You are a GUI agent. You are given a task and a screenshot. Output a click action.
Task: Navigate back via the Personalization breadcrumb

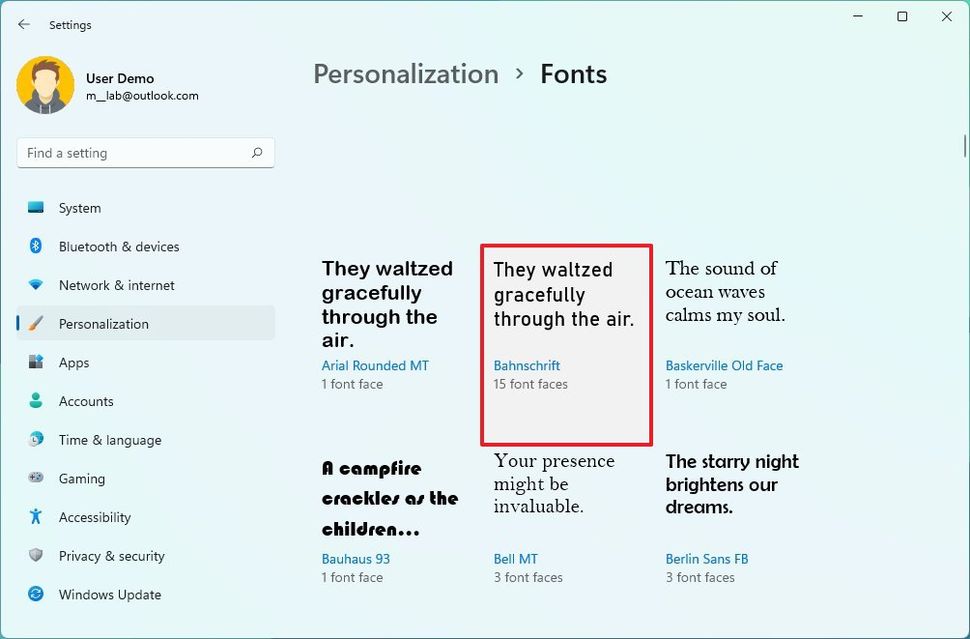pyautogui.click(x=405, y=74)
